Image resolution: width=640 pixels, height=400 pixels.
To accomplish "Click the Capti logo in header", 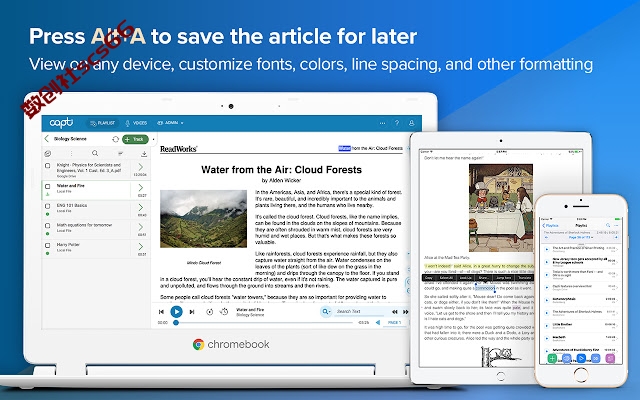I will click(x=61, y=122).
